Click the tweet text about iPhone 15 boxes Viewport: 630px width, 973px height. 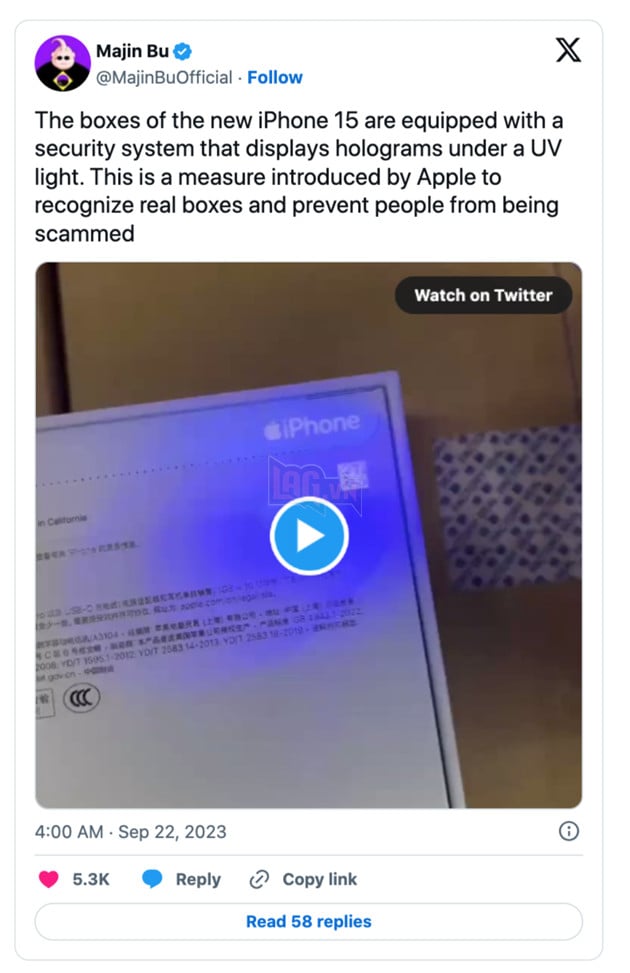tap(299, 177)
